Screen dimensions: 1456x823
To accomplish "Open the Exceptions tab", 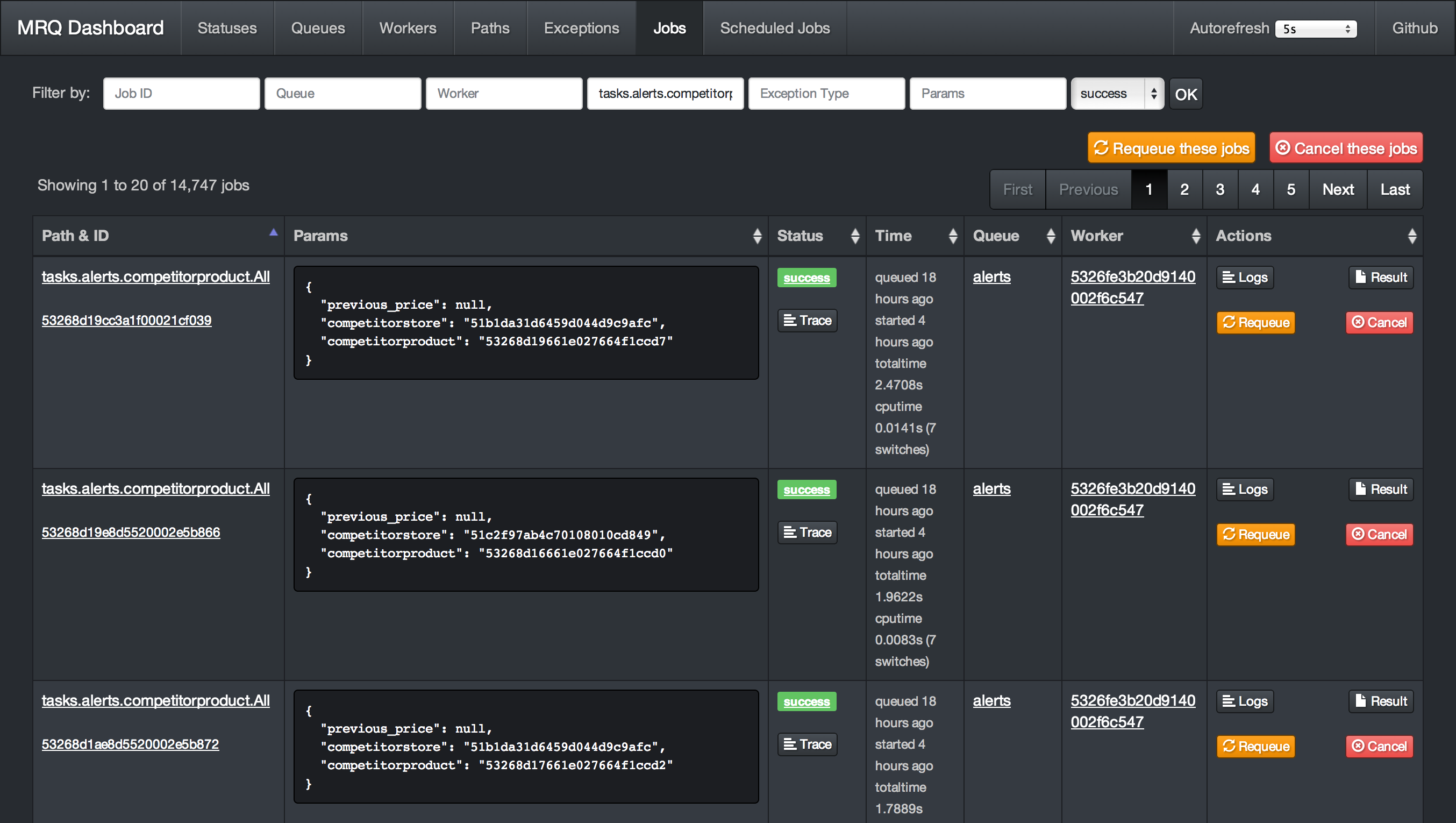I will tap(581, 29).
